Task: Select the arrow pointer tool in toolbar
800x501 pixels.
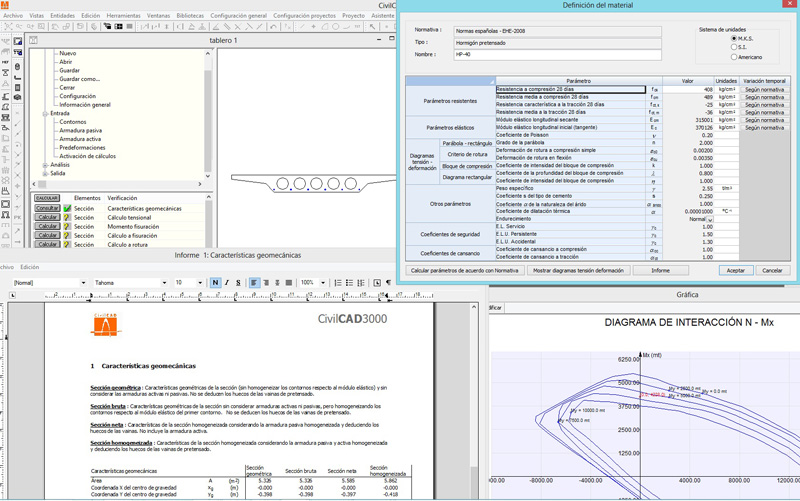Action: click(x=373, y=27)
